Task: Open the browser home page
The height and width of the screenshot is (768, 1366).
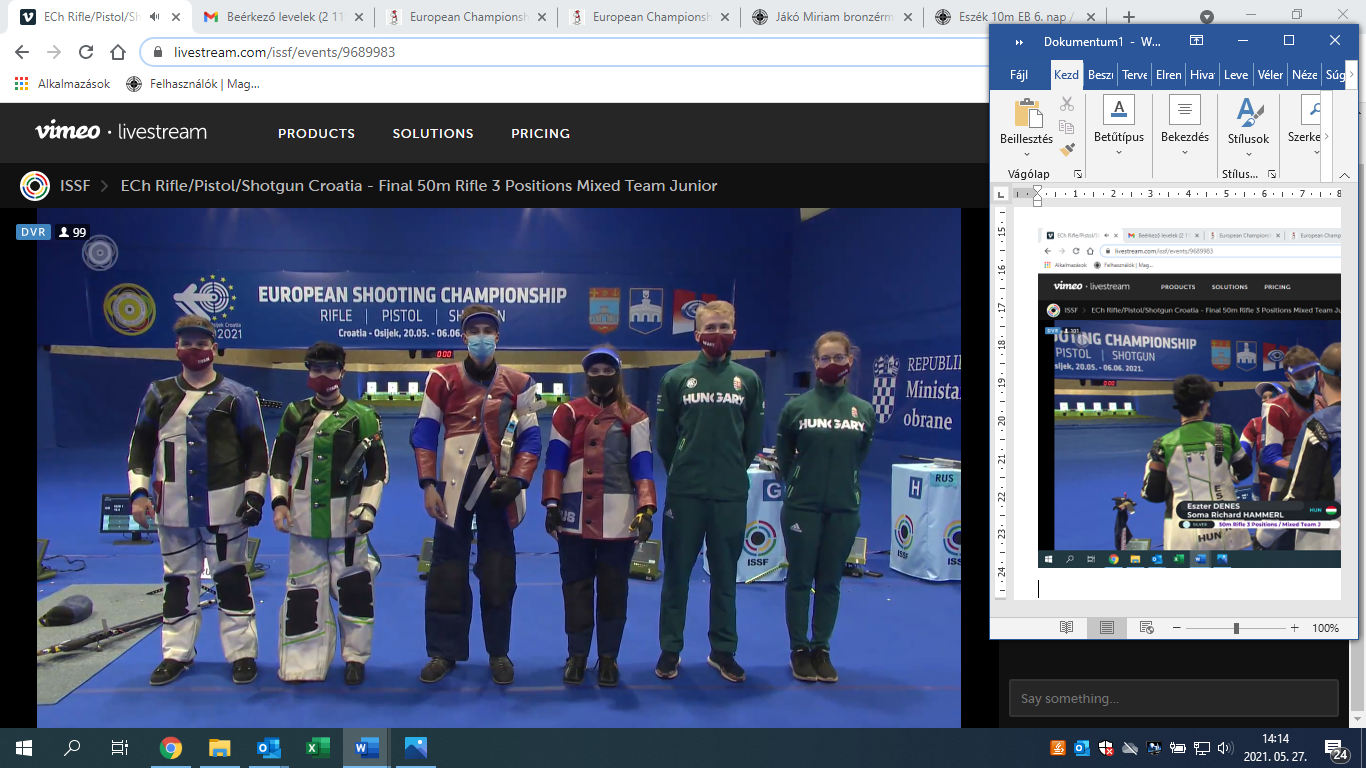Action: (118, 52)
